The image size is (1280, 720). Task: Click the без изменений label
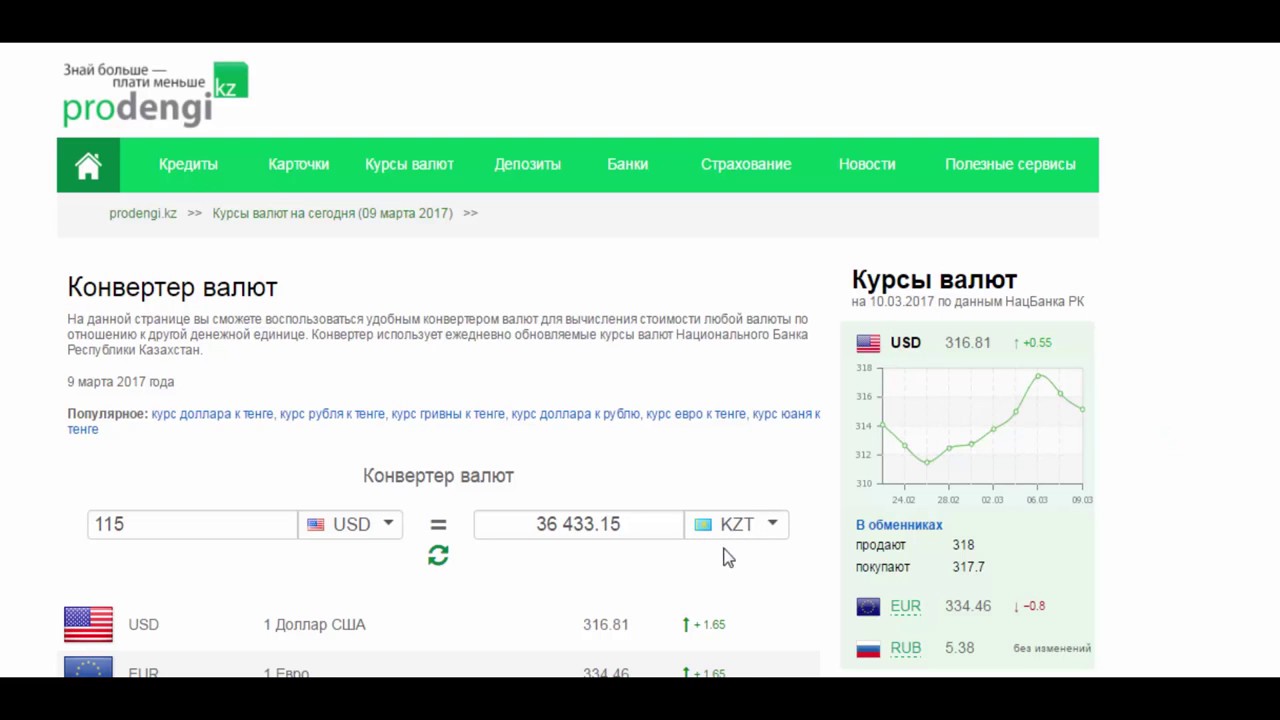[1052, 648]
